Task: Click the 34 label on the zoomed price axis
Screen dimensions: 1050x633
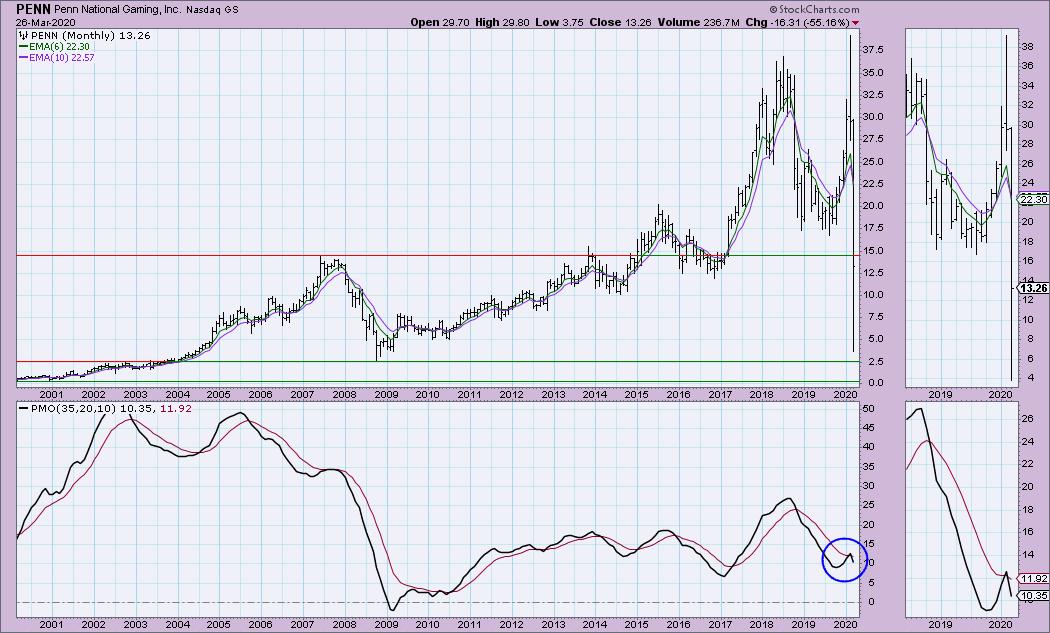Action: pyautogui.click(x=1028, y=86)
